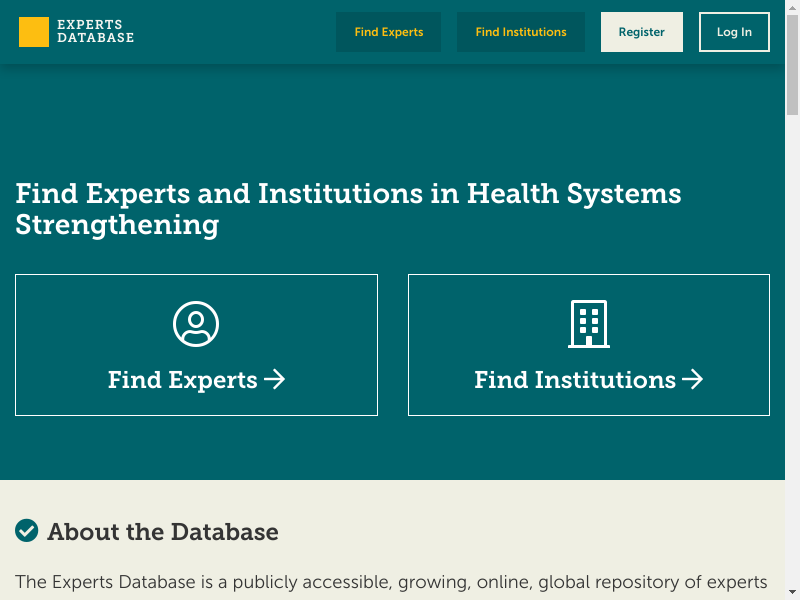
Task: Click the yellow square logo icon
Action: tap(33, 32)
